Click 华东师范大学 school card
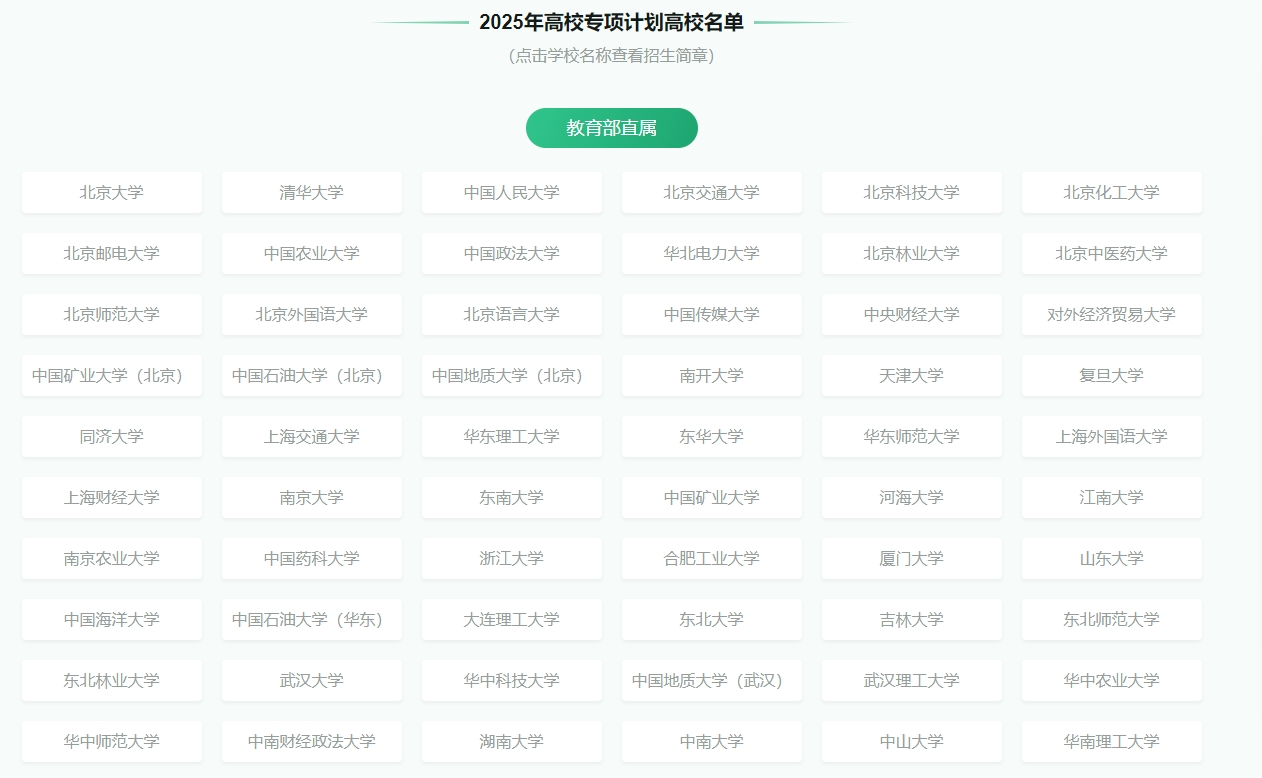1262x778 pixels. [912, 436]
